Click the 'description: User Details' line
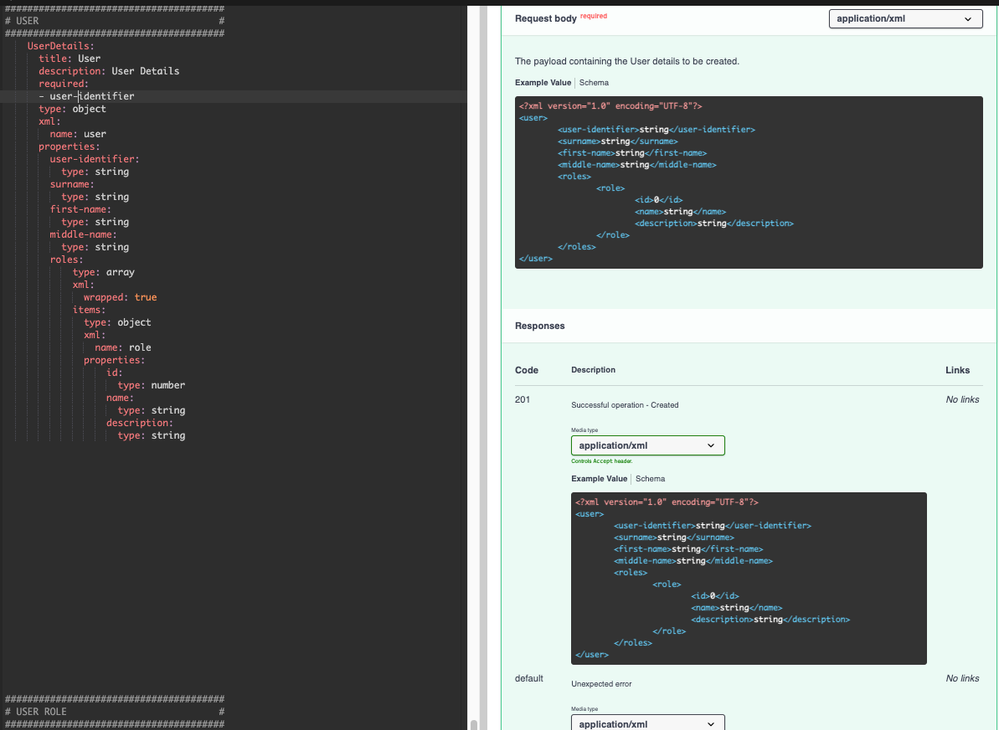This screenshot has height=730, width=999. pyautogui.click(x=109, y=71)
